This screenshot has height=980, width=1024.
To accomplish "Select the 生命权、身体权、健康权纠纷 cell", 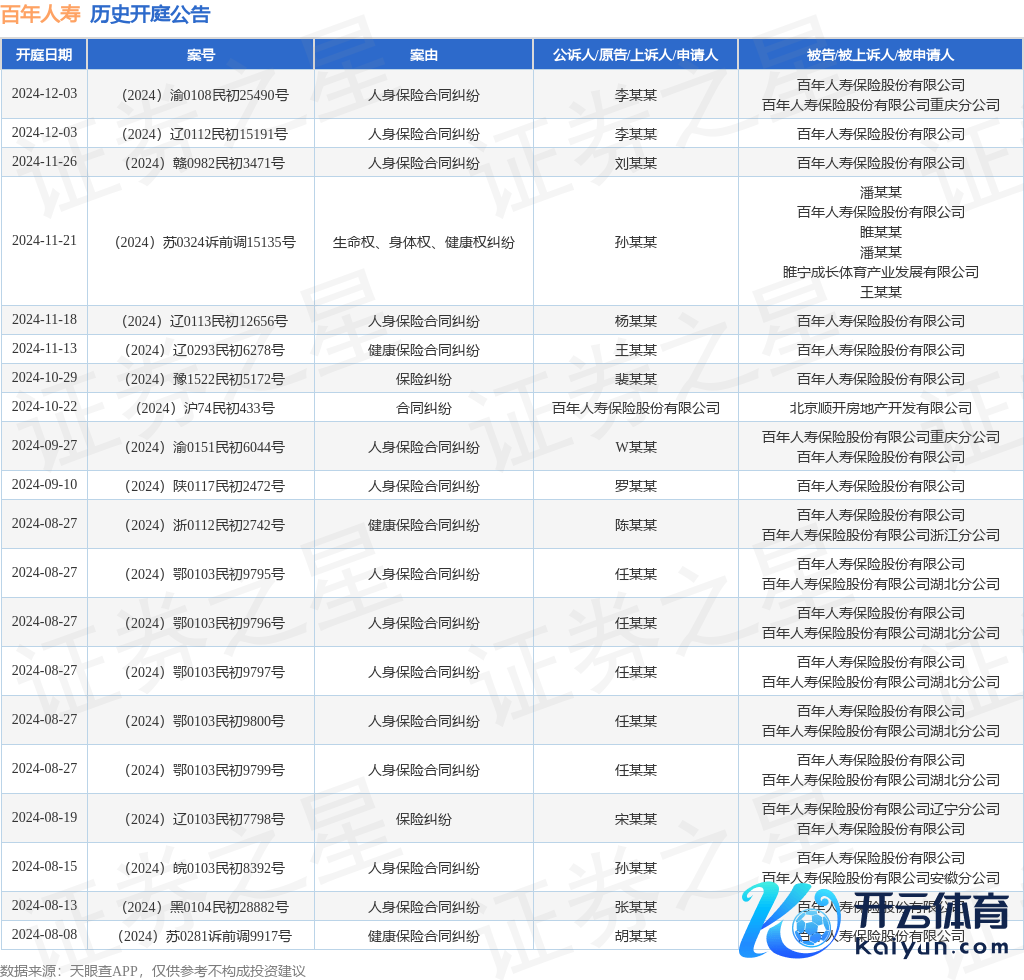I will pos(423,242).
